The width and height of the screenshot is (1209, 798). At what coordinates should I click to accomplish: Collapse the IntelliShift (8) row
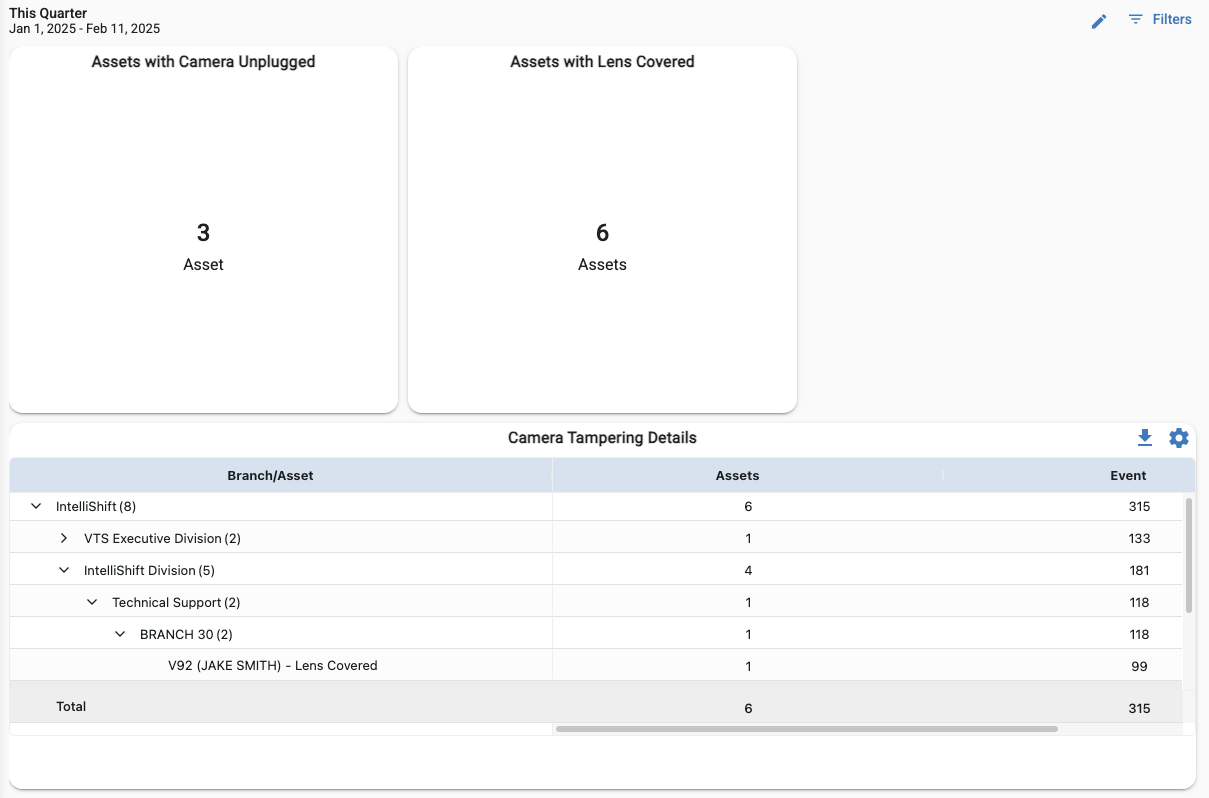coord(36,507)
